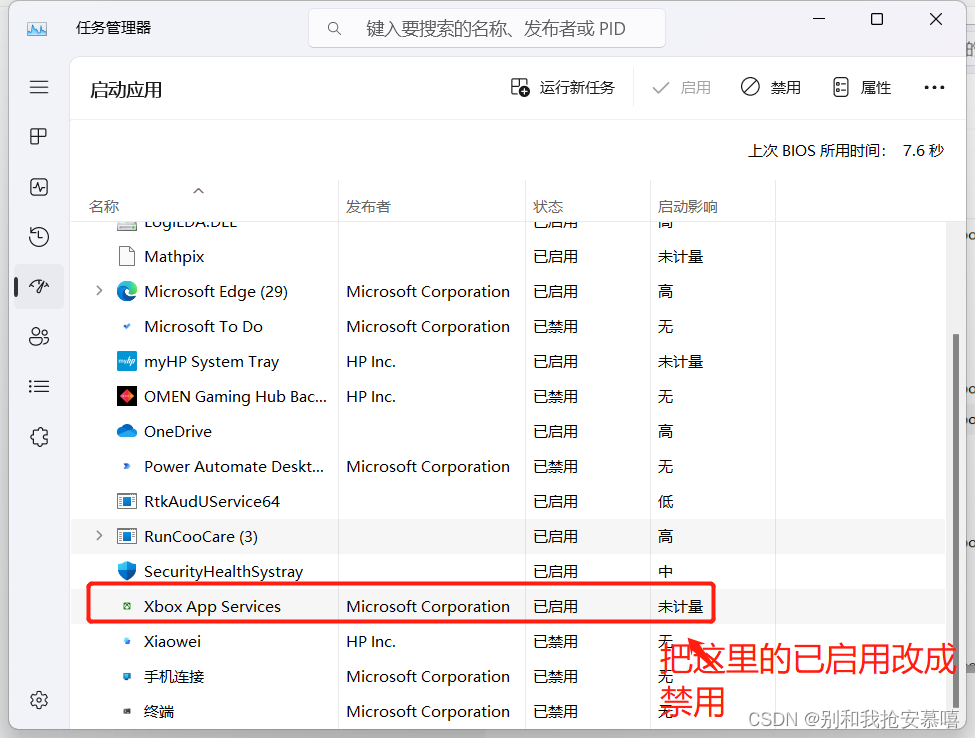Click the 终端 app icon
The width and height of the screenshot is (975, 738).
127,711
